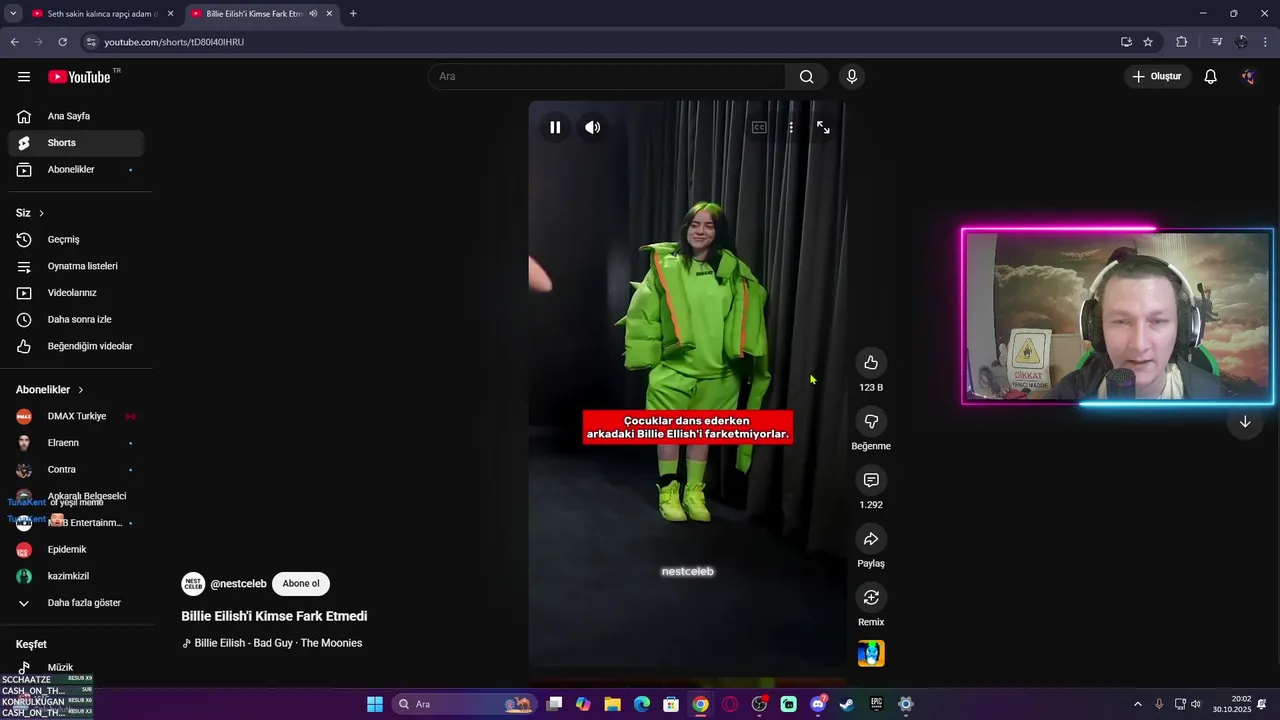The image size is (1280, 720).
Task: Open Daha sonra izle
Action: [x=76, y=320]
